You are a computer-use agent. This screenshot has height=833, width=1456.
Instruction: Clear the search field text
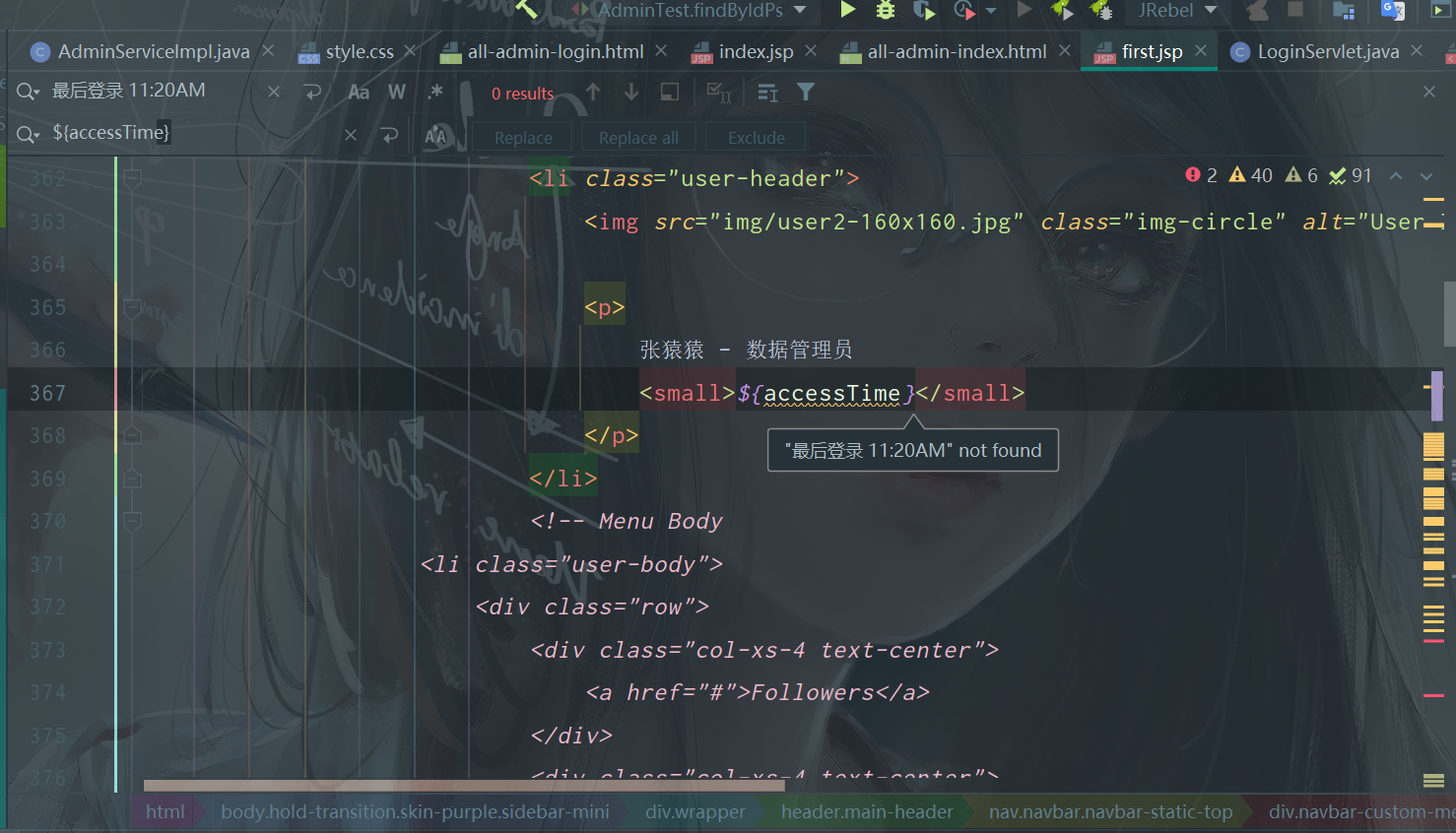tap(274, 92)
